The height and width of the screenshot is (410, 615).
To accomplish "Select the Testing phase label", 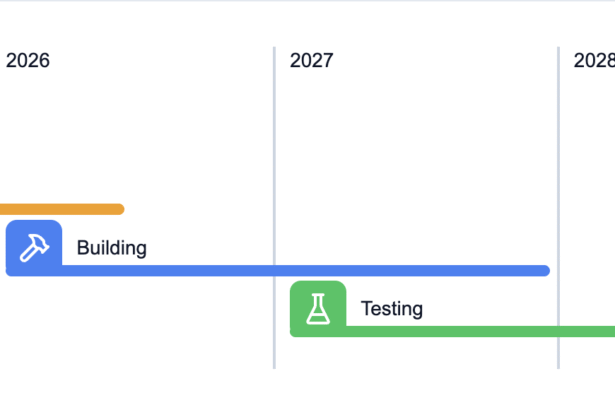I will tap(391, 309).
